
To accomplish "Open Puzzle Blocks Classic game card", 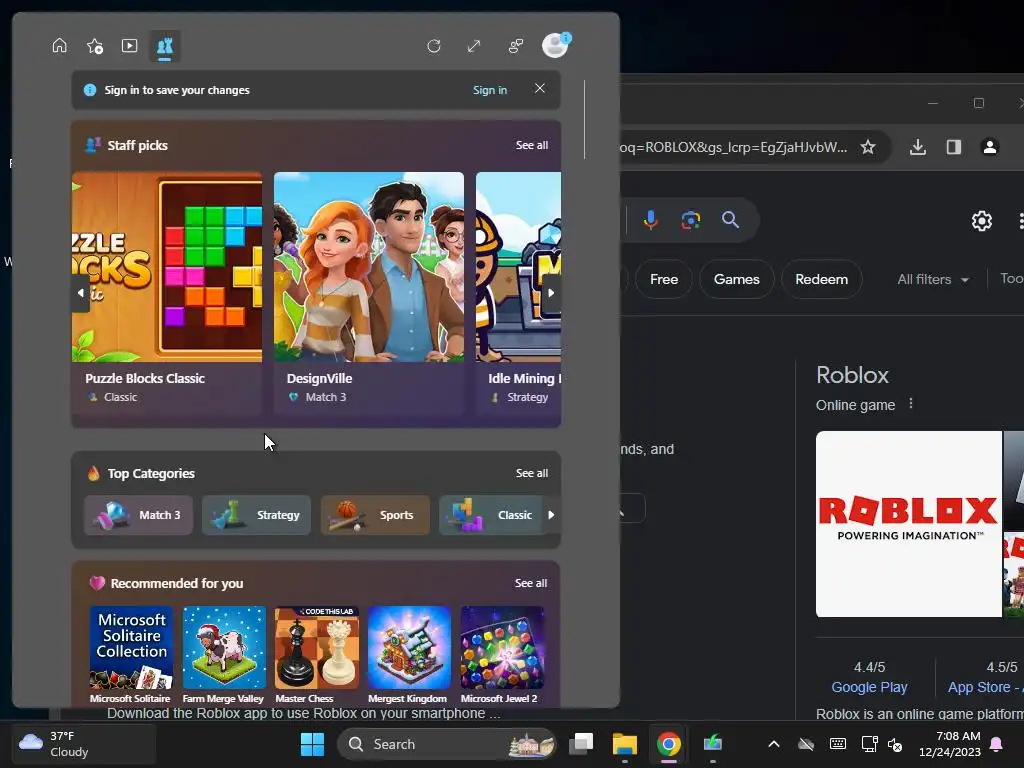I will tap(167, 293).
